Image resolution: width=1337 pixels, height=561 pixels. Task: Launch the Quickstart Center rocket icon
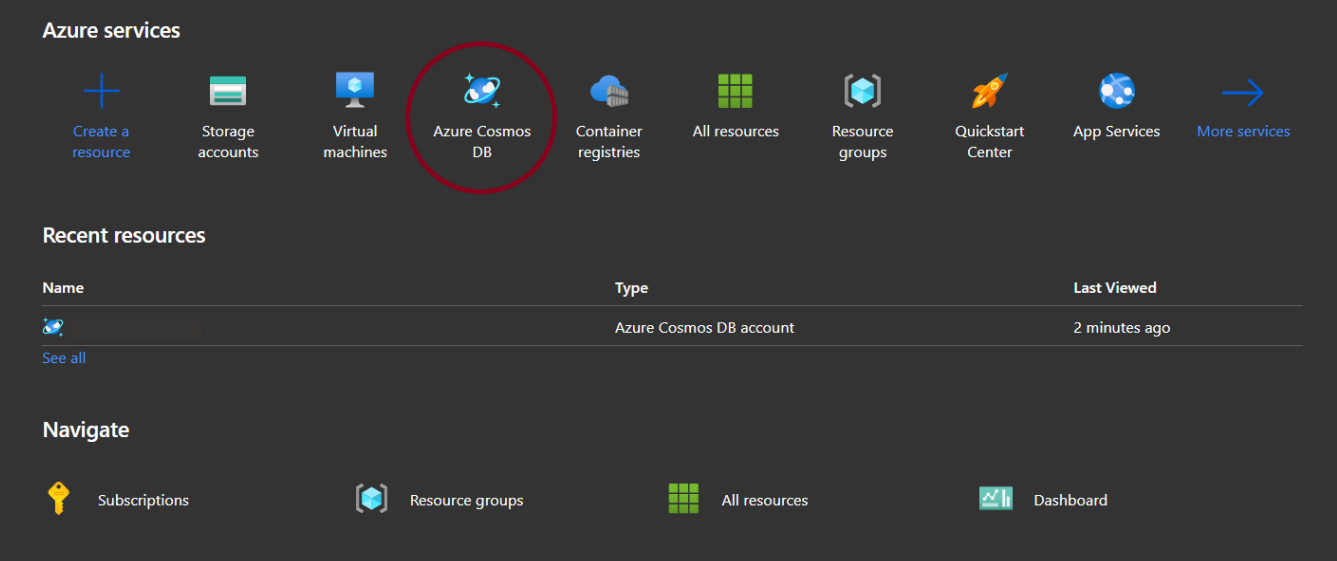pyautogui.click(x=989, y=92)
